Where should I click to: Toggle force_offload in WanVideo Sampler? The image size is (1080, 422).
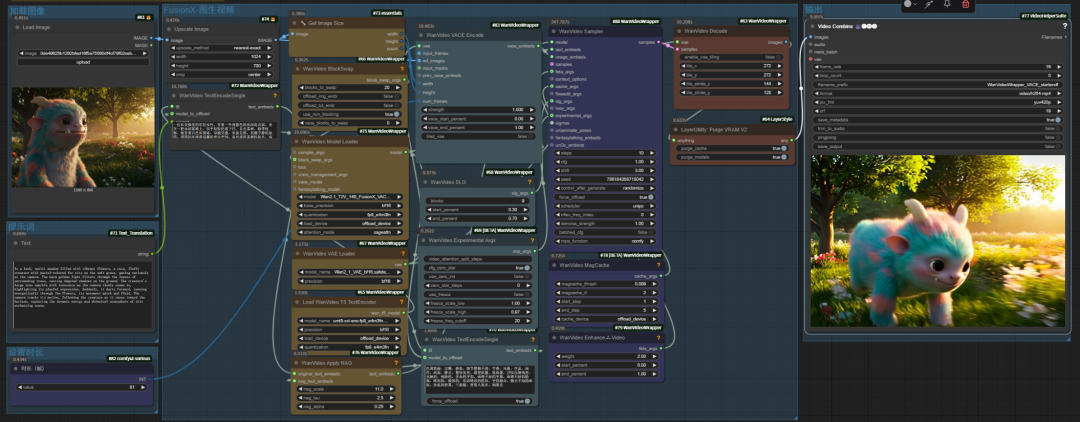pyautogui.click(x=603, y=197)
